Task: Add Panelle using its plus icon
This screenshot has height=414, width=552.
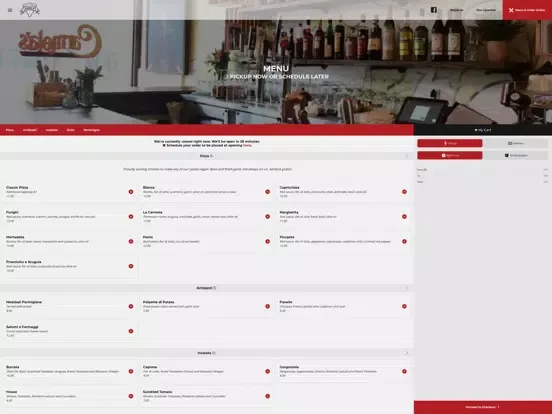Action: pos(404,306)
